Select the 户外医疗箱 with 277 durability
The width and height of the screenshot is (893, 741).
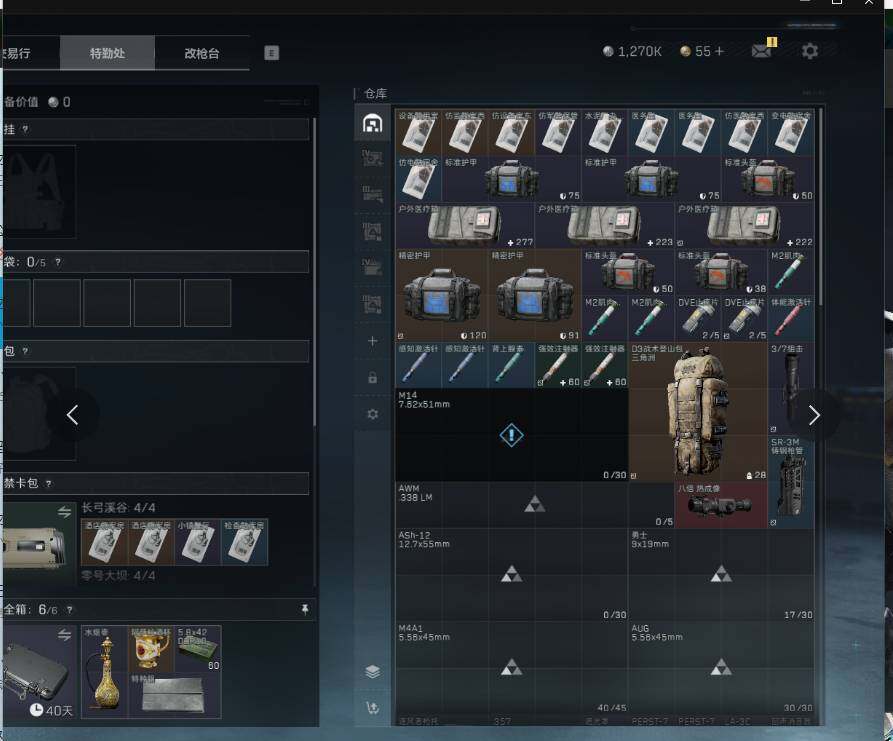click(x=465, y=226)
